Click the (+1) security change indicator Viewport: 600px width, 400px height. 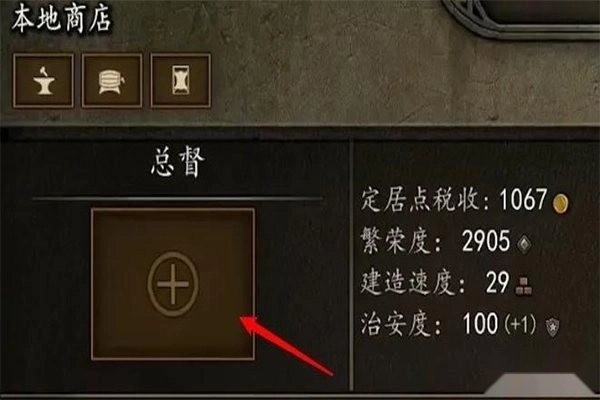[x=521, y=325]
